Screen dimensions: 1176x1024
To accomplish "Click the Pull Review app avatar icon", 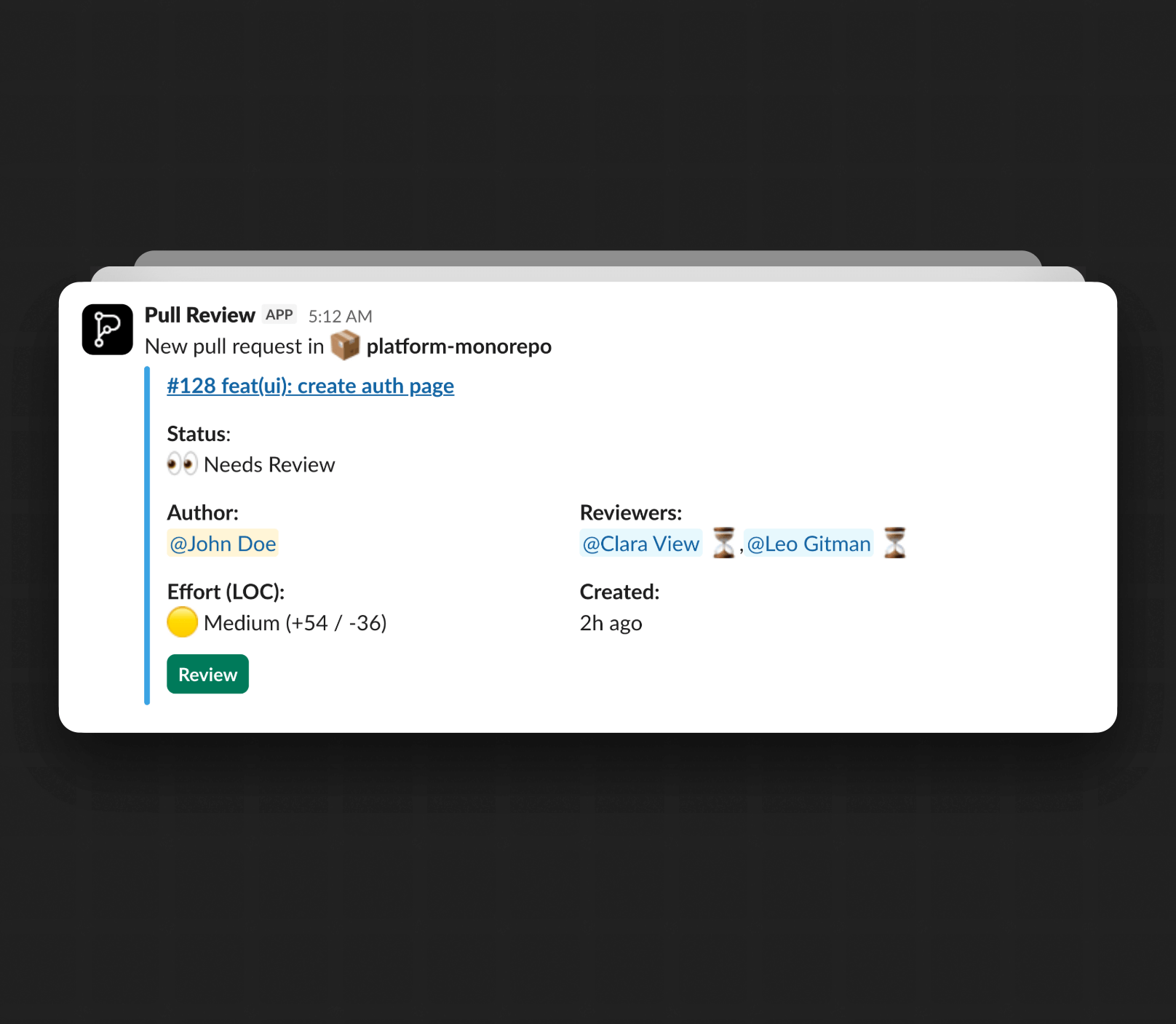I will [108, 330].
